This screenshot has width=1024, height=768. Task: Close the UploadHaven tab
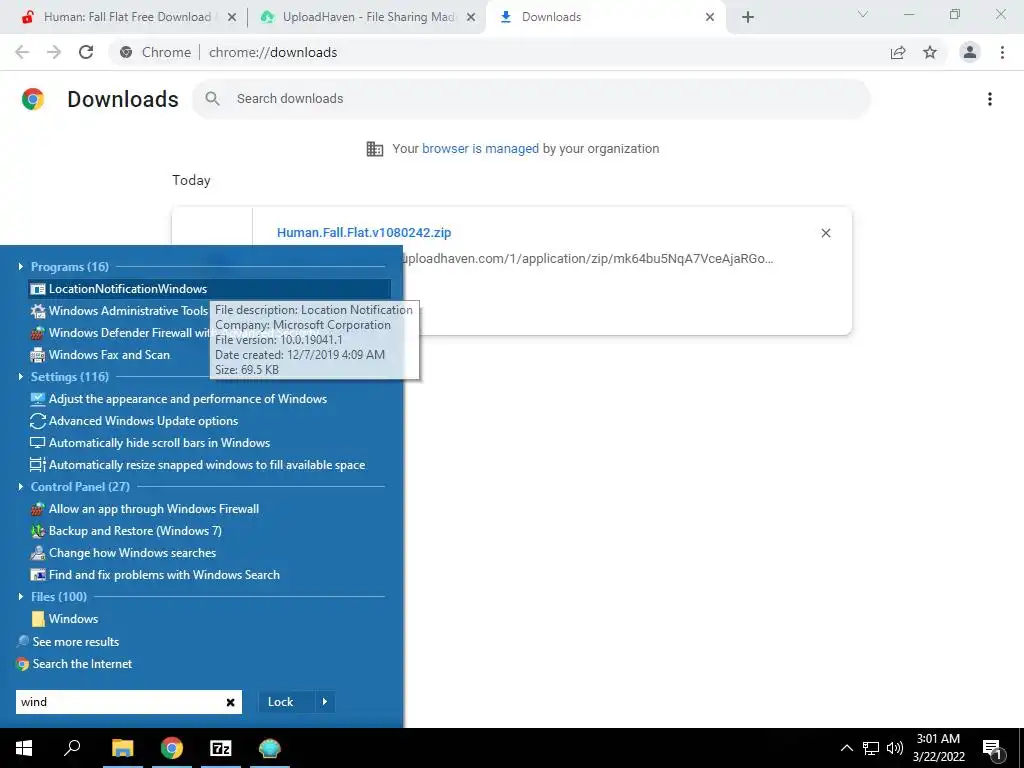(471, 17)
